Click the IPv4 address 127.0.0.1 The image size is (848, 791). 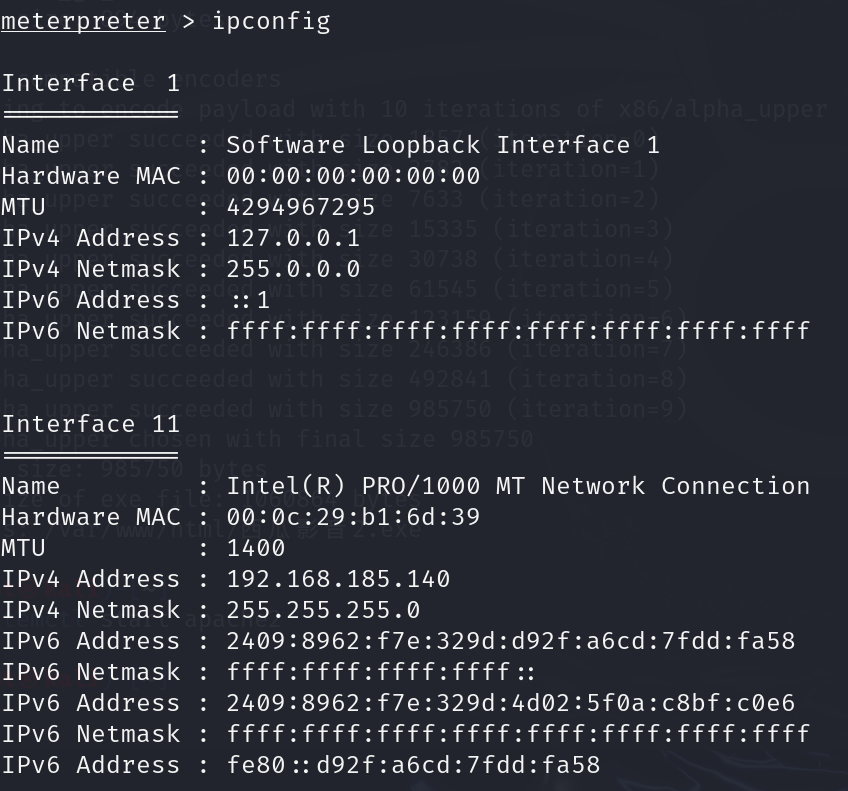293,238
